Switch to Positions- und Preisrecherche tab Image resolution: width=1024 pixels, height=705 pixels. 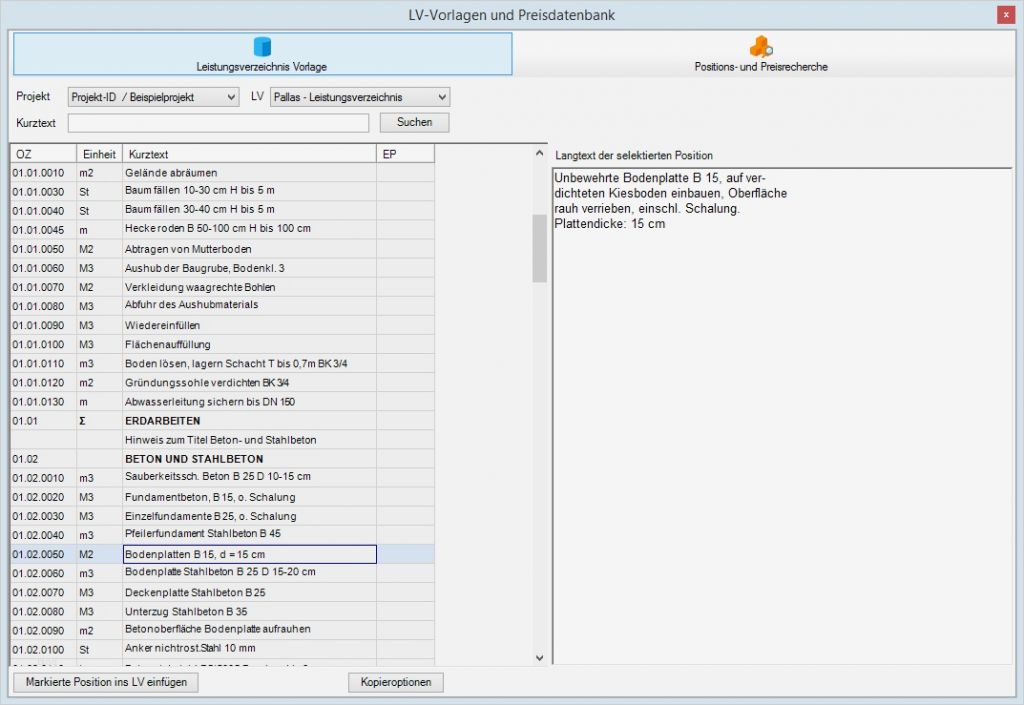[x=761, y=54]
